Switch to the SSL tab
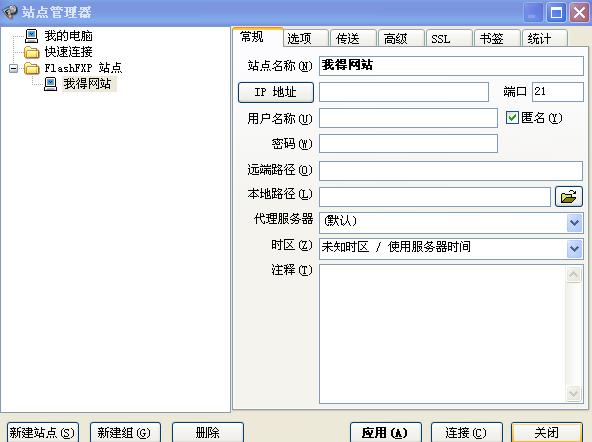Image resolution: width=592 pixels, height=442 pixels. 449,39
